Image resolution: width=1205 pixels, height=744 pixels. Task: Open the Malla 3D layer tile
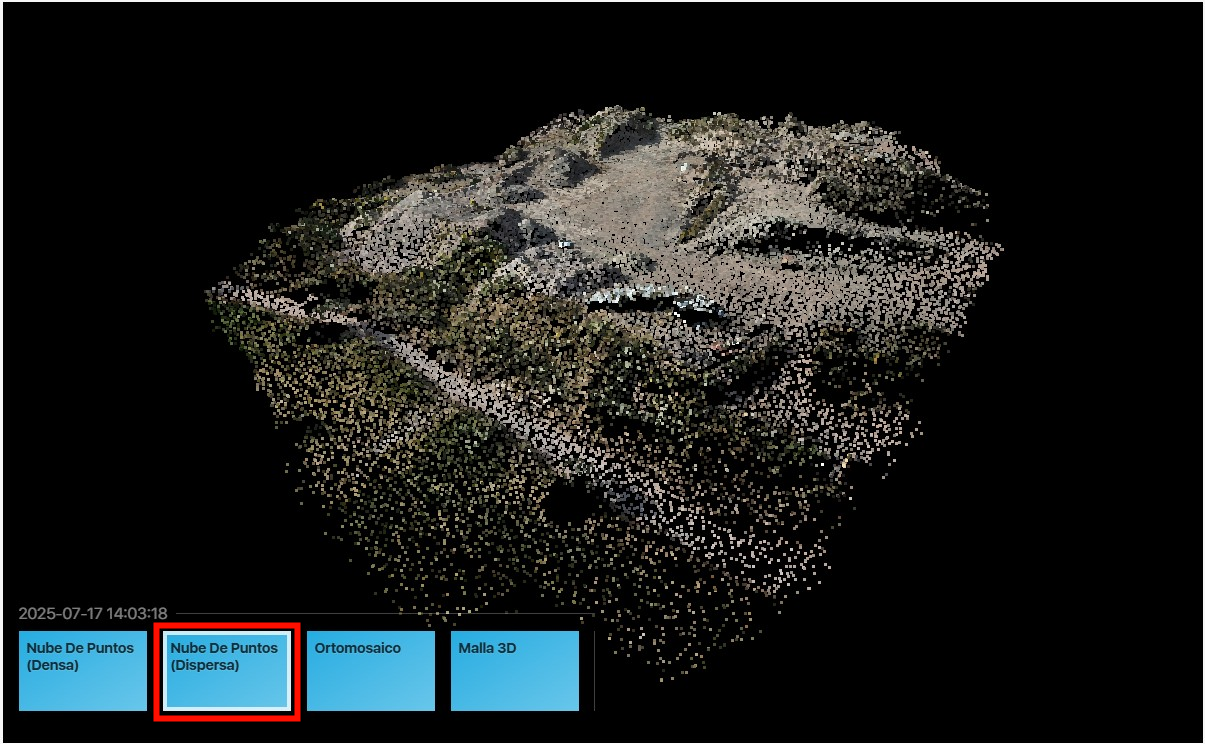click(x=514, y=670)
